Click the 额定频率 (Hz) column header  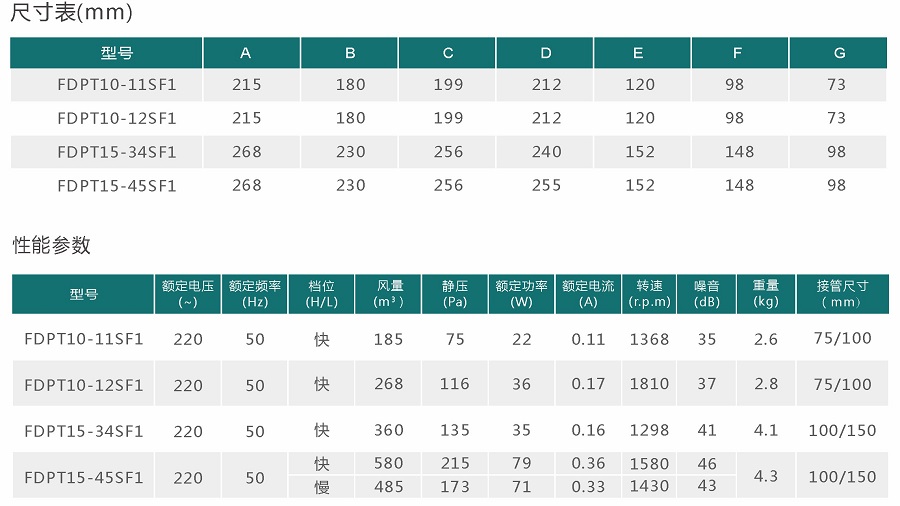coord(255,293)
